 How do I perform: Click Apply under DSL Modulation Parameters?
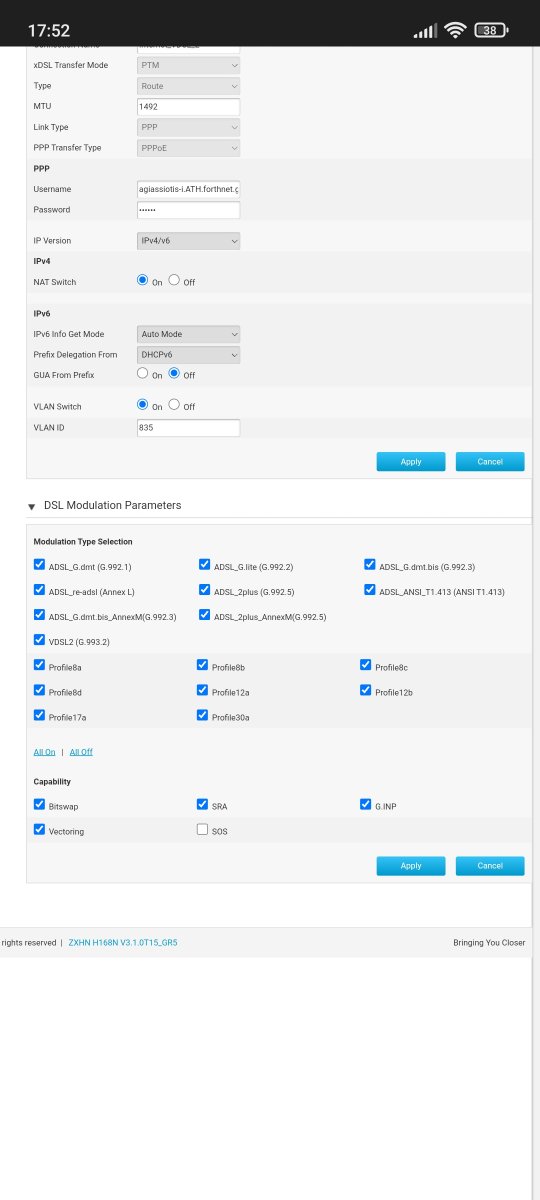pyautogui.click(x=411, y=866)
